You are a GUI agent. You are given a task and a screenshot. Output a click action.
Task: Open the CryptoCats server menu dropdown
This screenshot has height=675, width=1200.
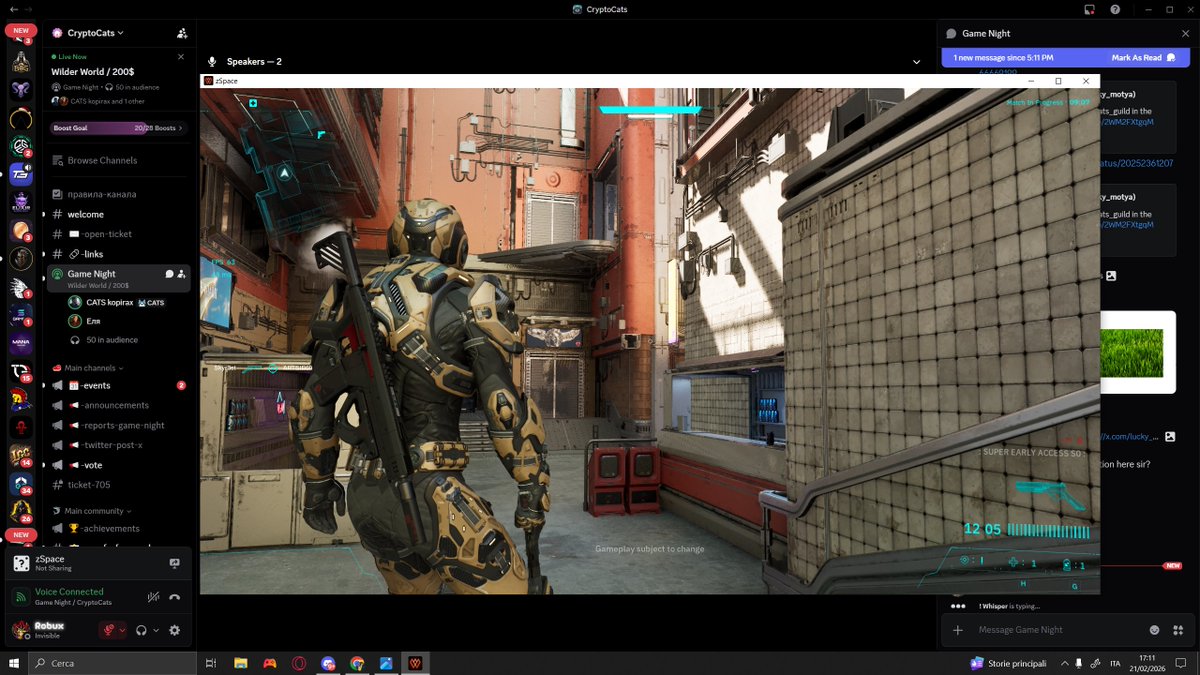pos(95,33)
